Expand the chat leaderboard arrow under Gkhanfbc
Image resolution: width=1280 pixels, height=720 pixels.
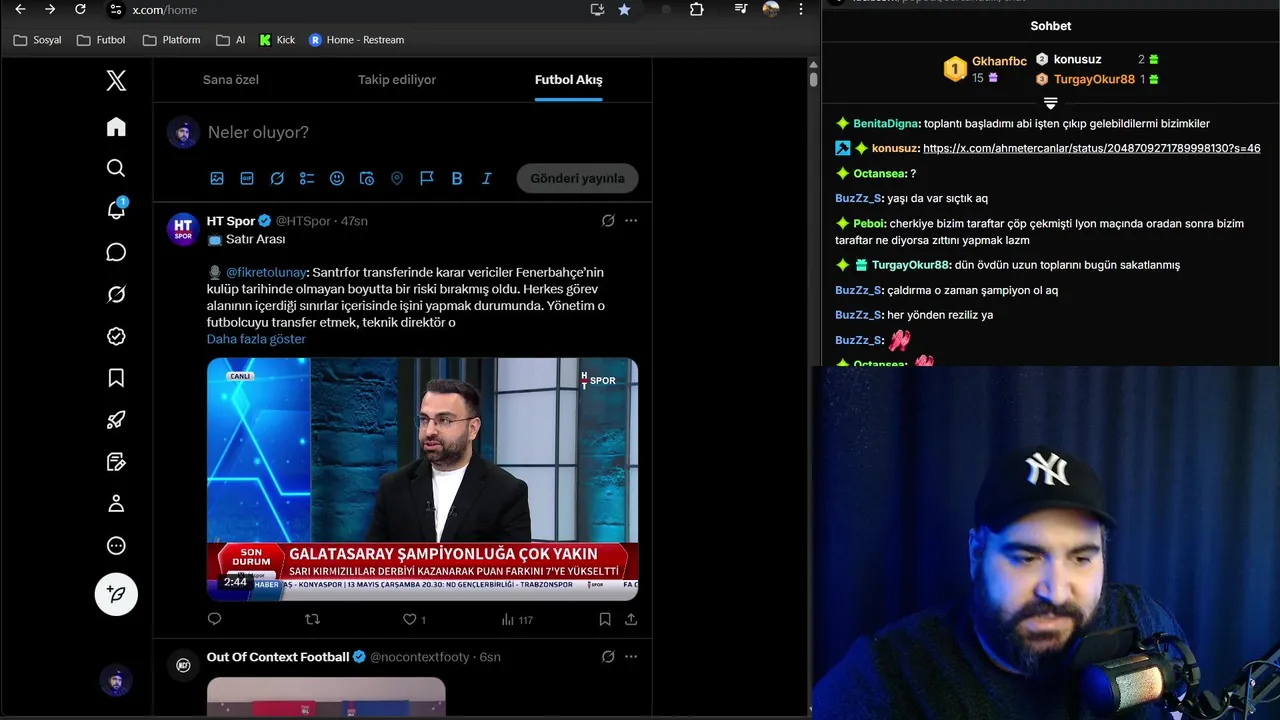1050,103
